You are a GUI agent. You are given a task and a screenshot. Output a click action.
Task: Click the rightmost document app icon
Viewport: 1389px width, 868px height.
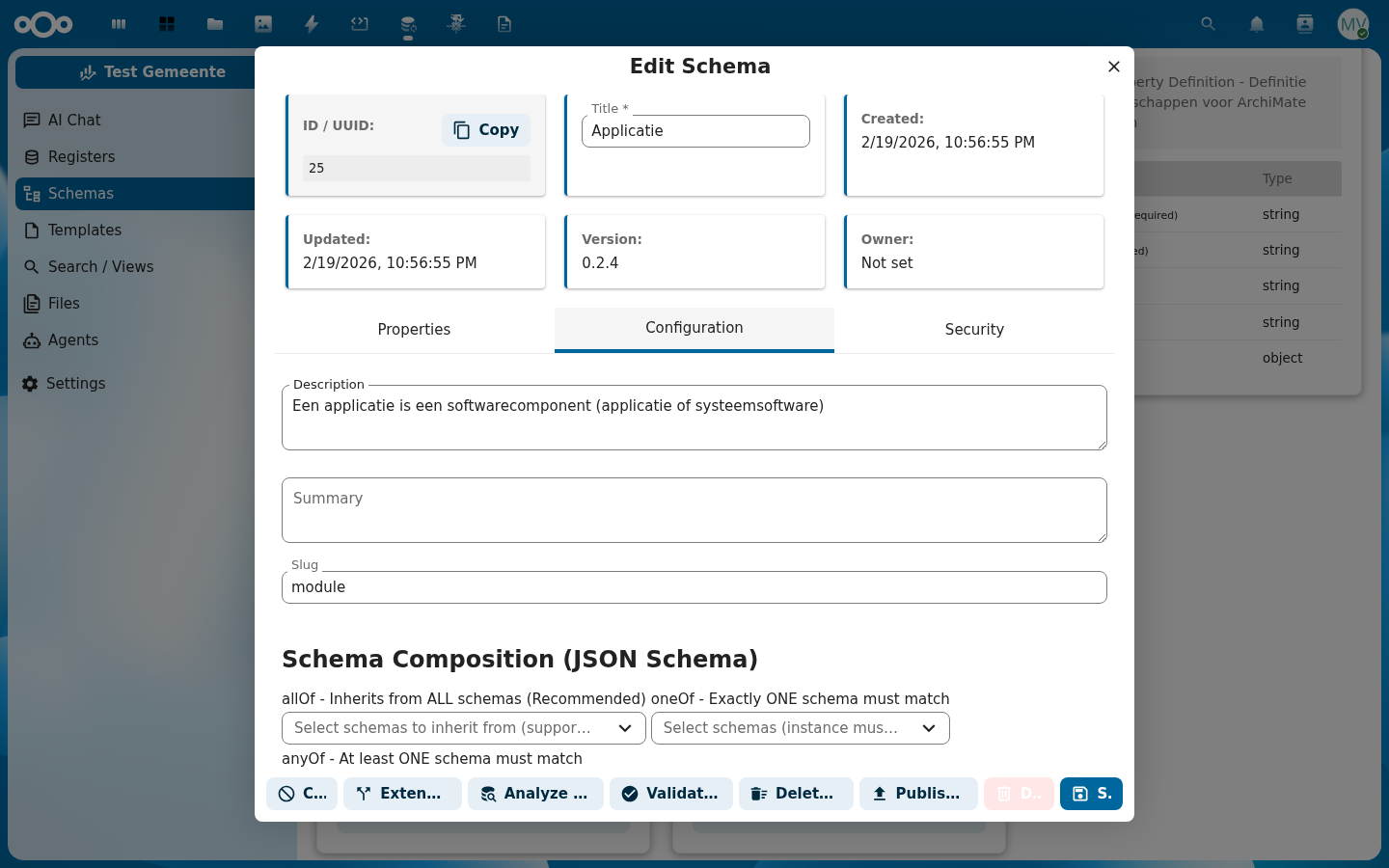pos(504,24)
